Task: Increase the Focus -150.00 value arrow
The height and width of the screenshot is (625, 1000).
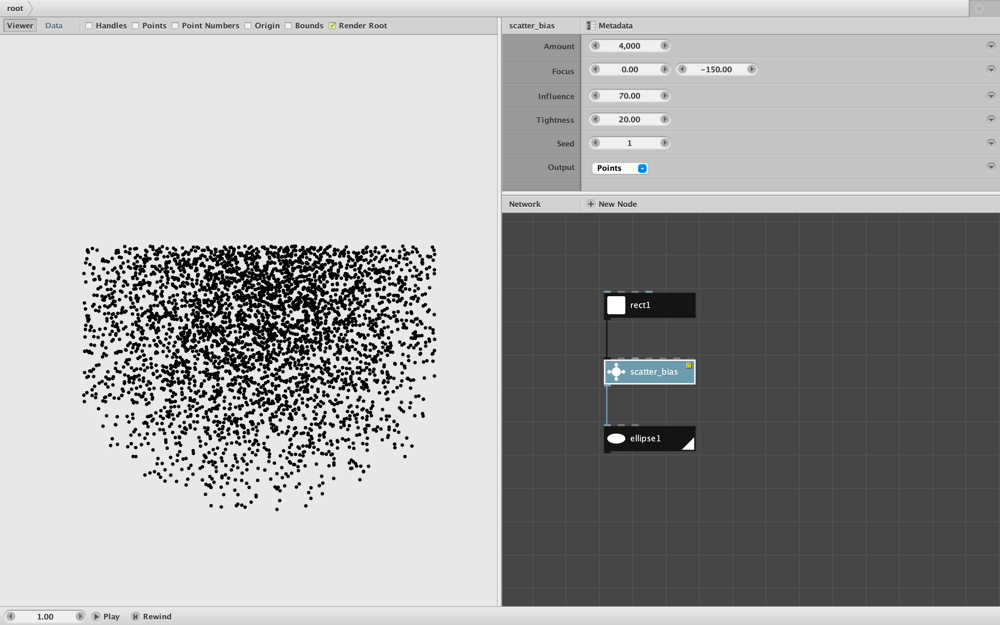Action: tap(751, 70)
